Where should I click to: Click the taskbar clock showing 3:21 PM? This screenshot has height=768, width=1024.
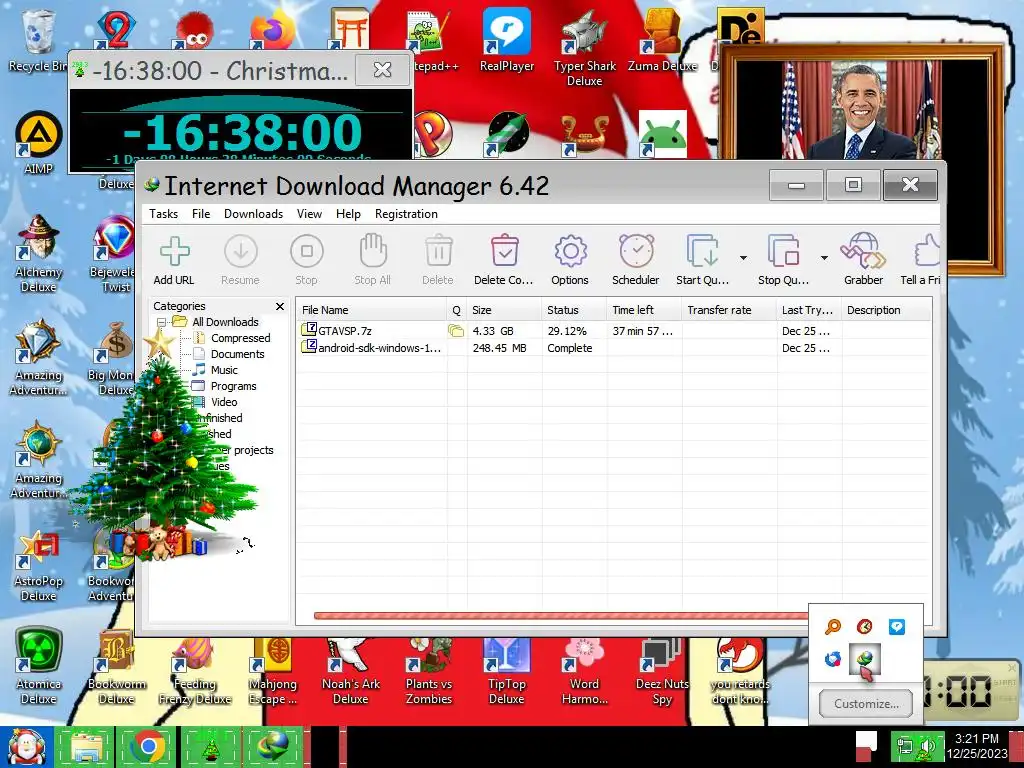(x=977, y=746)
